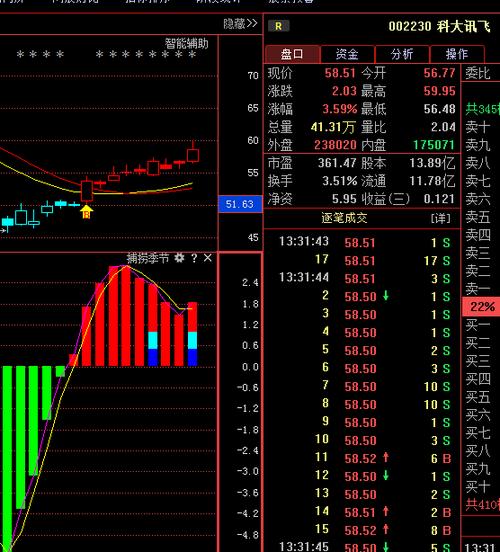Click the tallest red bar in 捕捞季节 histogram
The image size is (500, 552).
(x=126, y=316)
